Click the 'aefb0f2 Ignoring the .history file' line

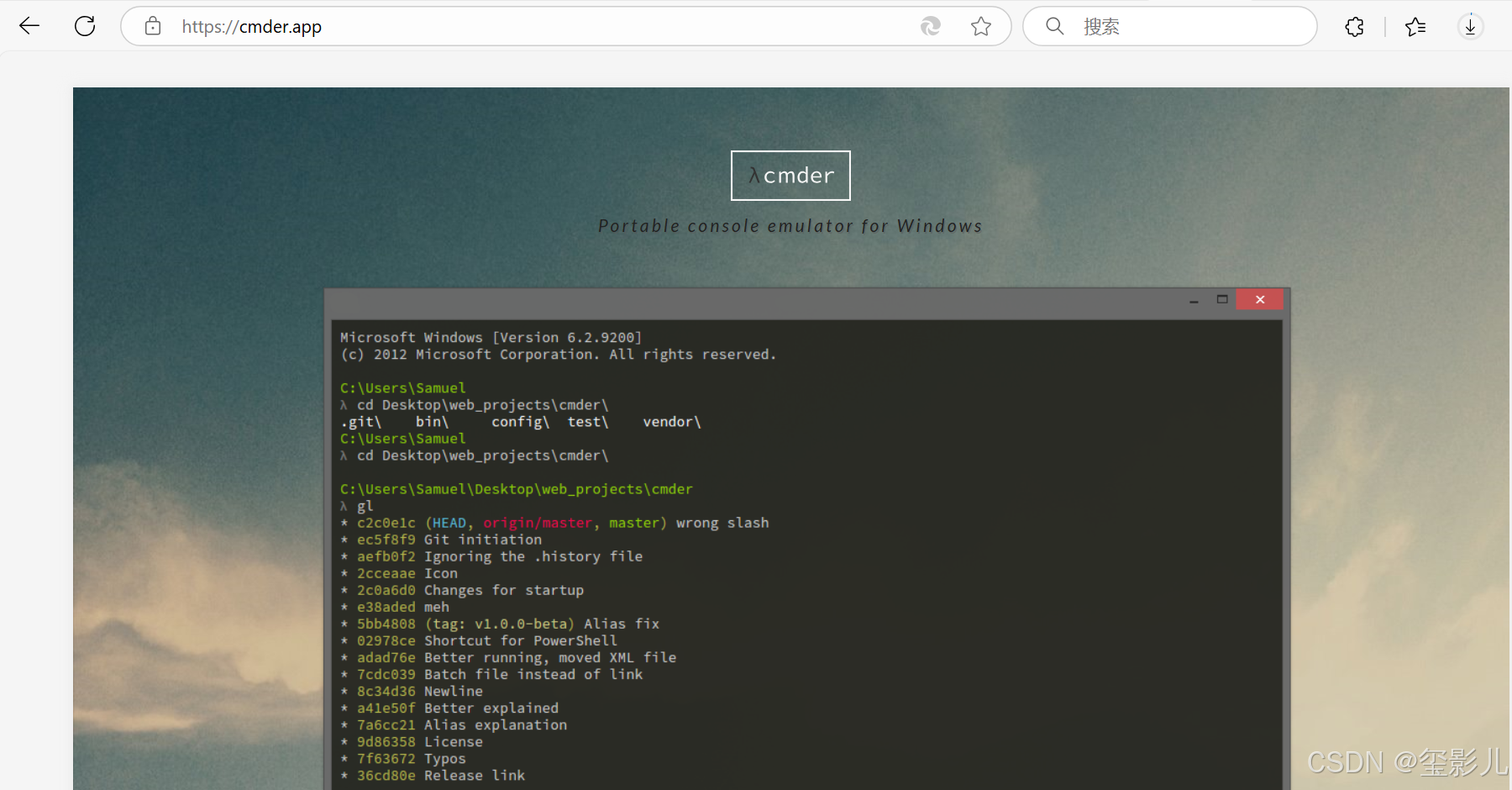point(491,556)
